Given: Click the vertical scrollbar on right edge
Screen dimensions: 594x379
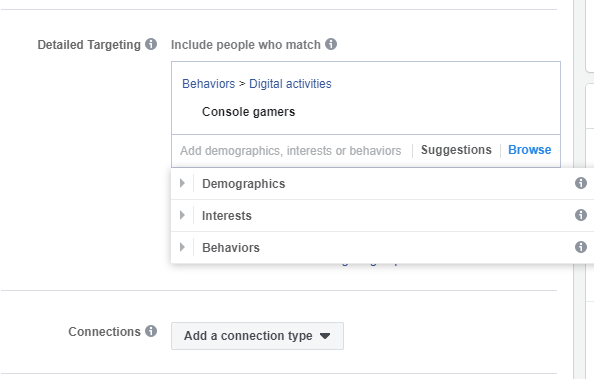Looking at the screenshot, I should [x=579, y=190].
